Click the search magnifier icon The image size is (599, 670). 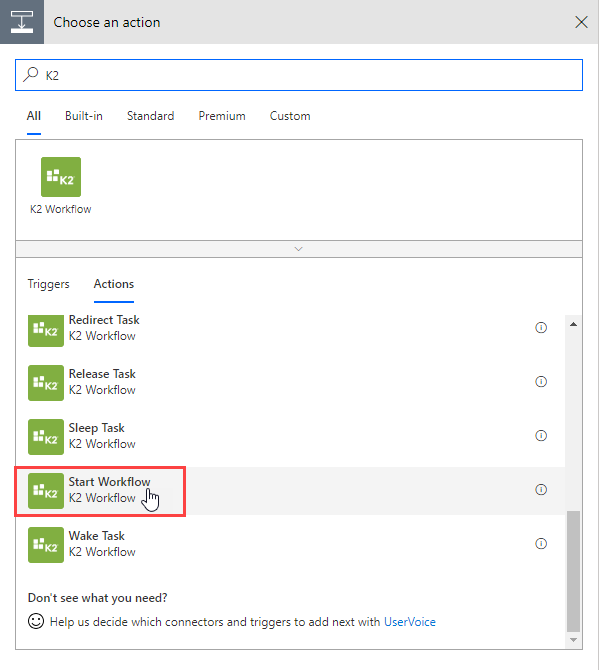tap(31, 75)
